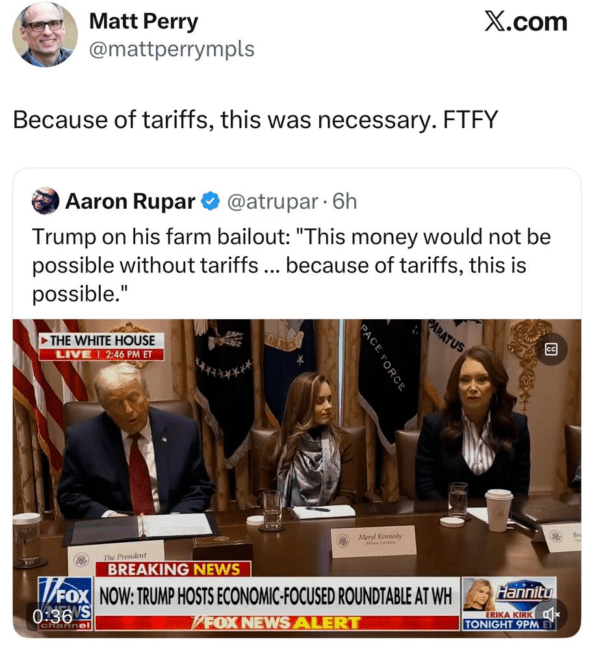Viewport: 594px width, 650px height.
Task: Click the X.com logo text
Action: [525, 22]
